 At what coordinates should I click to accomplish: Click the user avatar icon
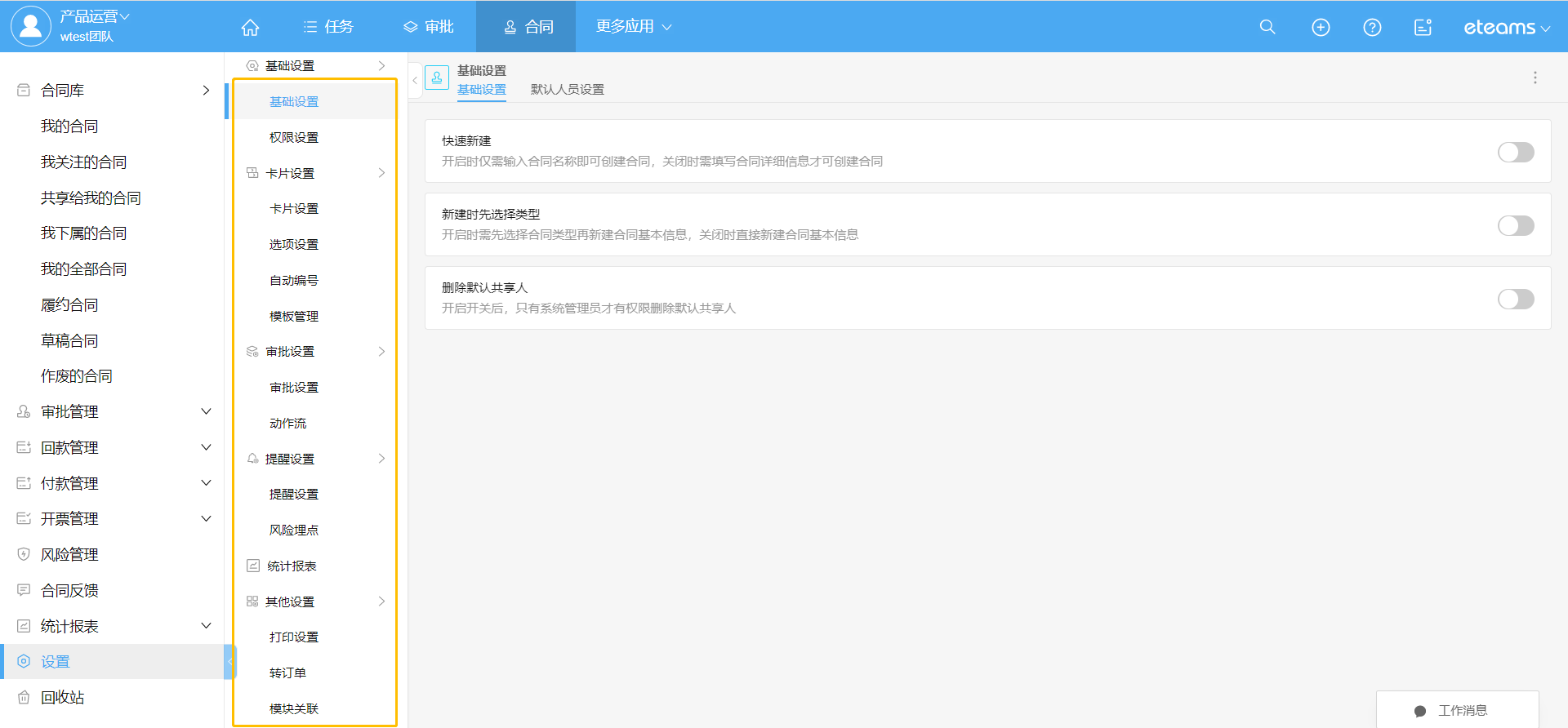click(x=30, y=26)
